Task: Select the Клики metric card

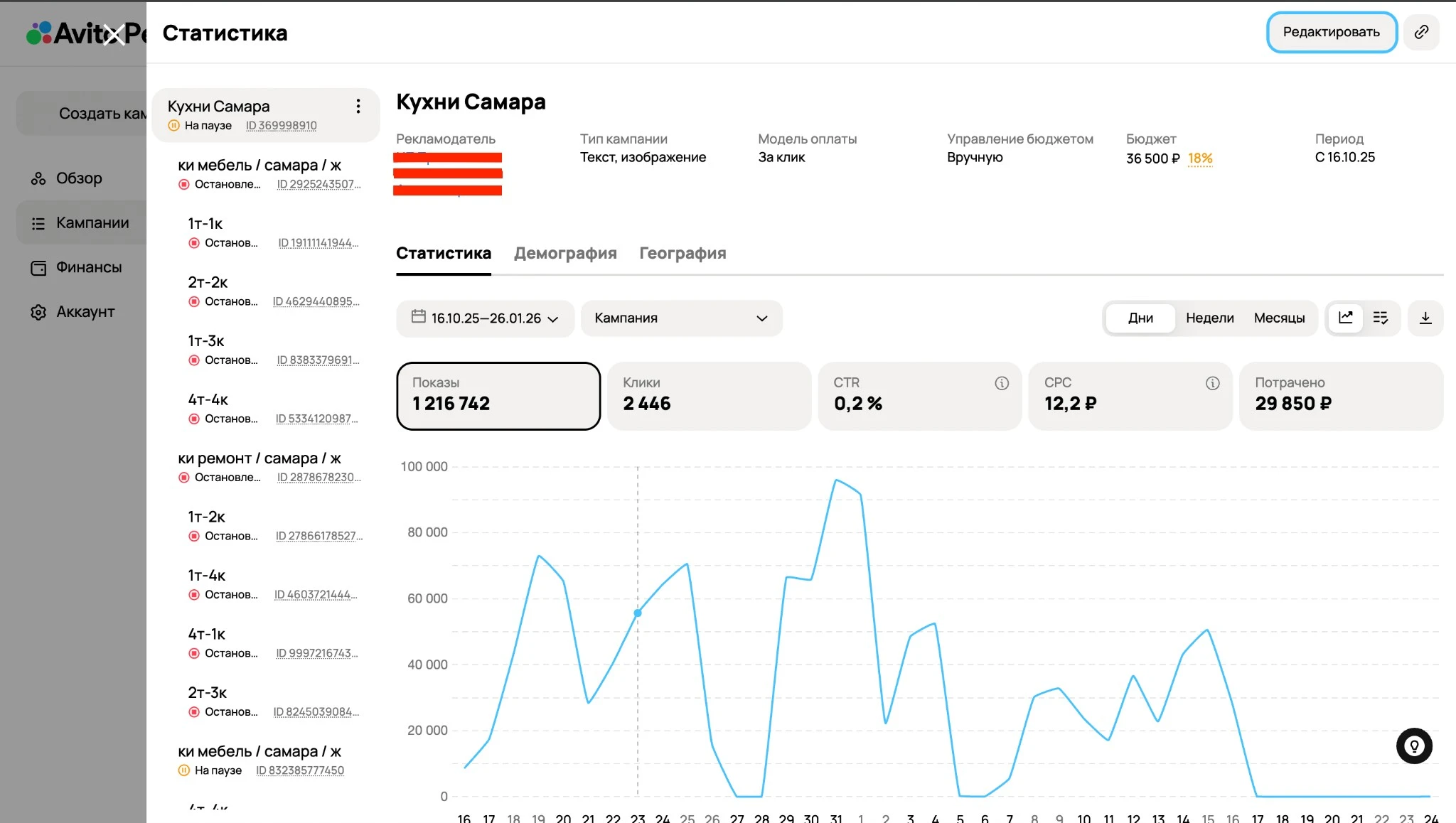Action: coord(709,395)
